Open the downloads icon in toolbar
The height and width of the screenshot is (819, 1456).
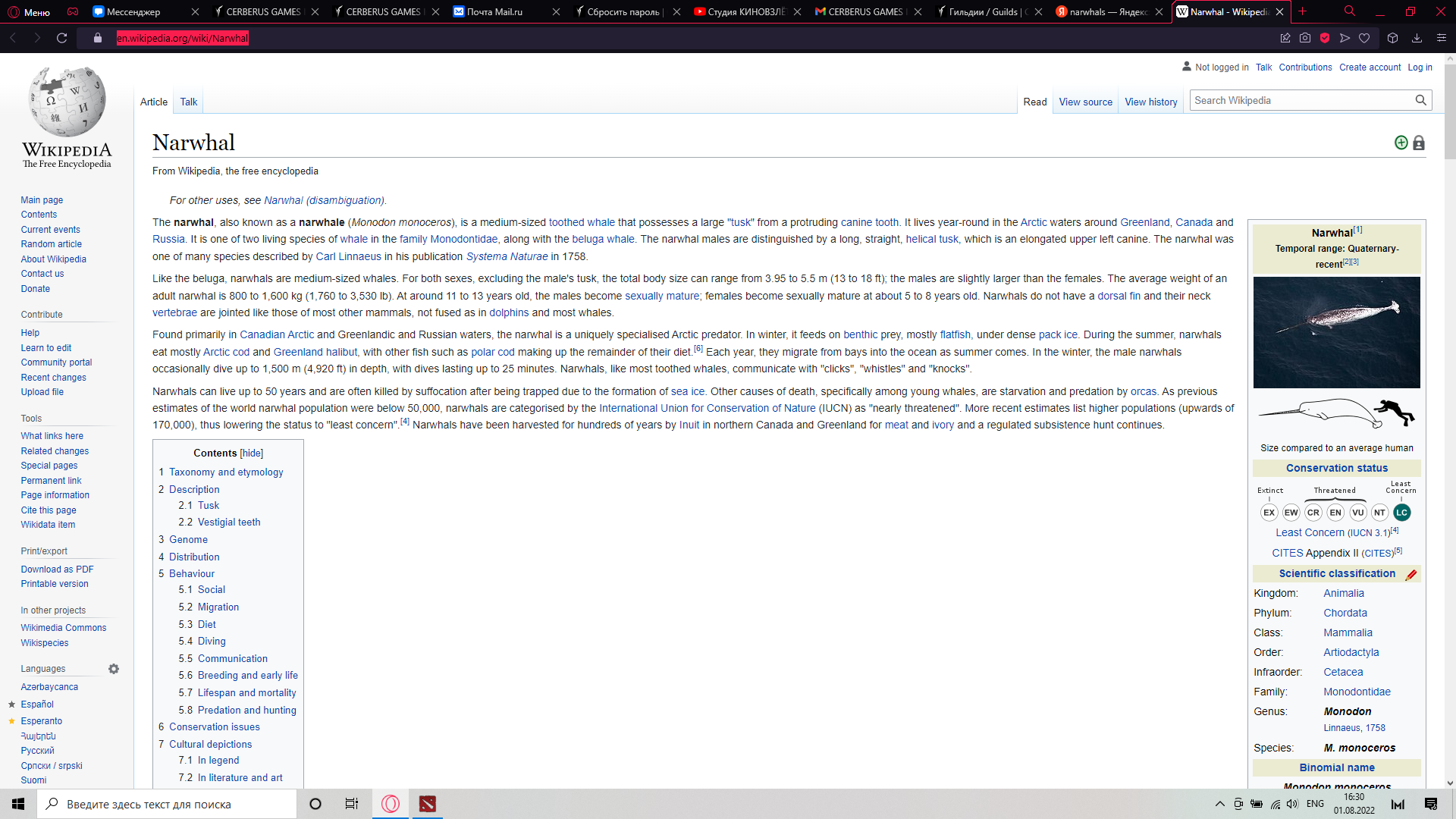tap(1417, 38)
